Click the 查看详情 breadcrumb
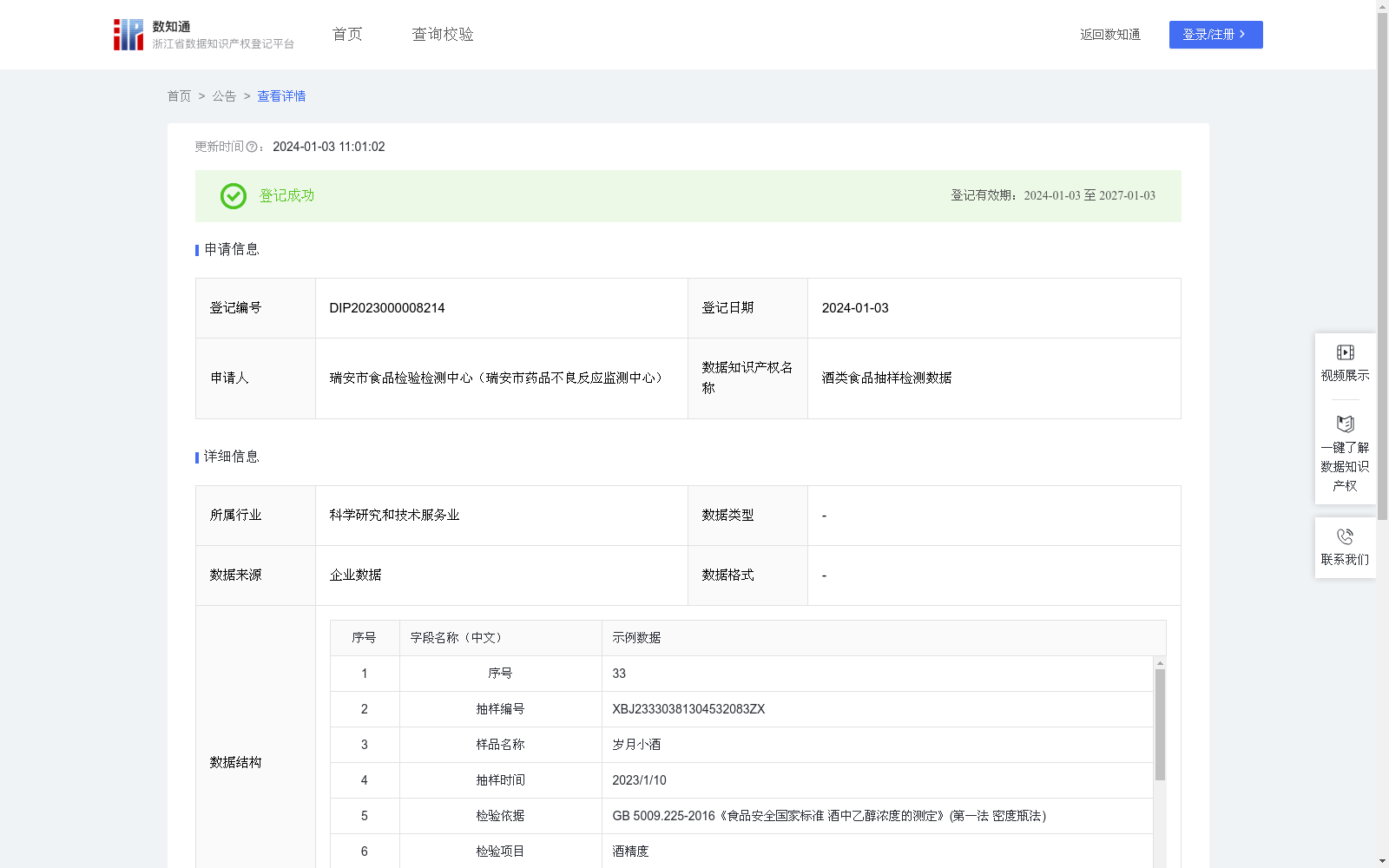1389x868 pixels. click(281, 96)
